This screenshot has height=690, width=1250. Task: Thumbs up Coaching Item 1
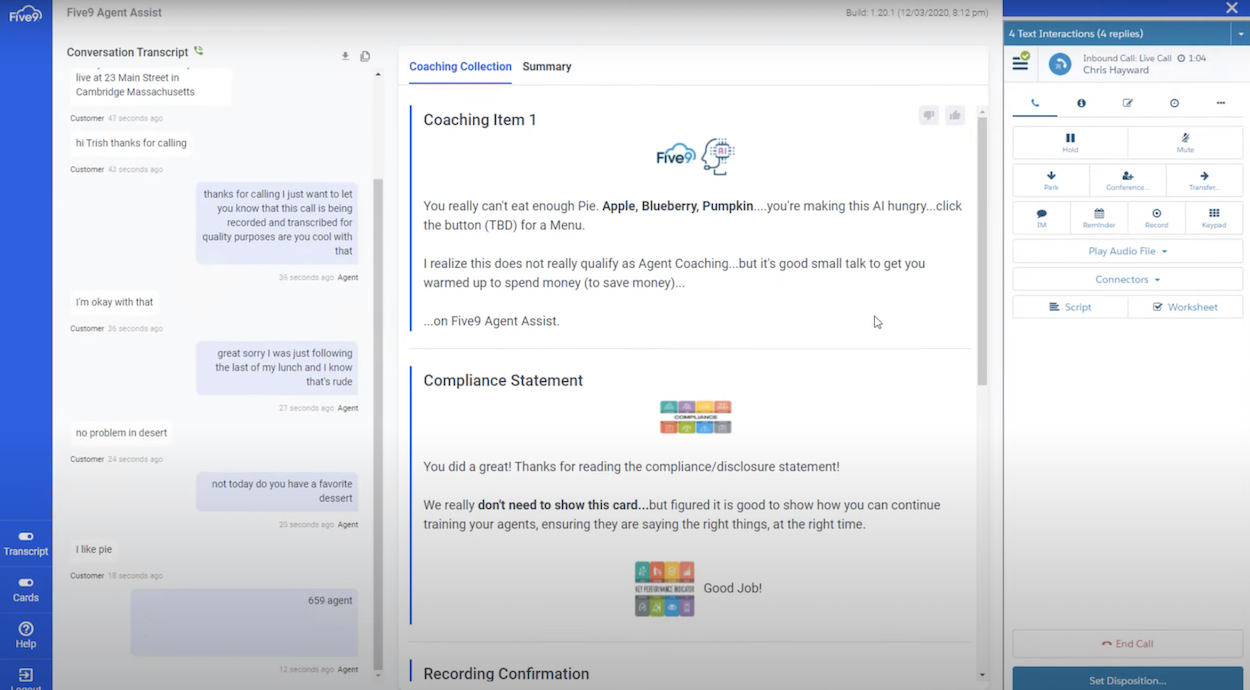click(x=955, y=116)
